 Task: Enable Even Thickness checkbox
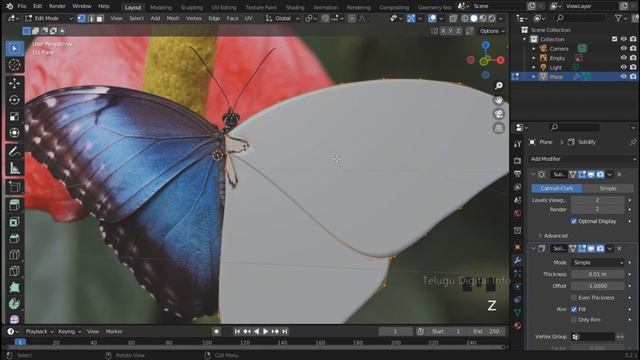tap(574, 298)
